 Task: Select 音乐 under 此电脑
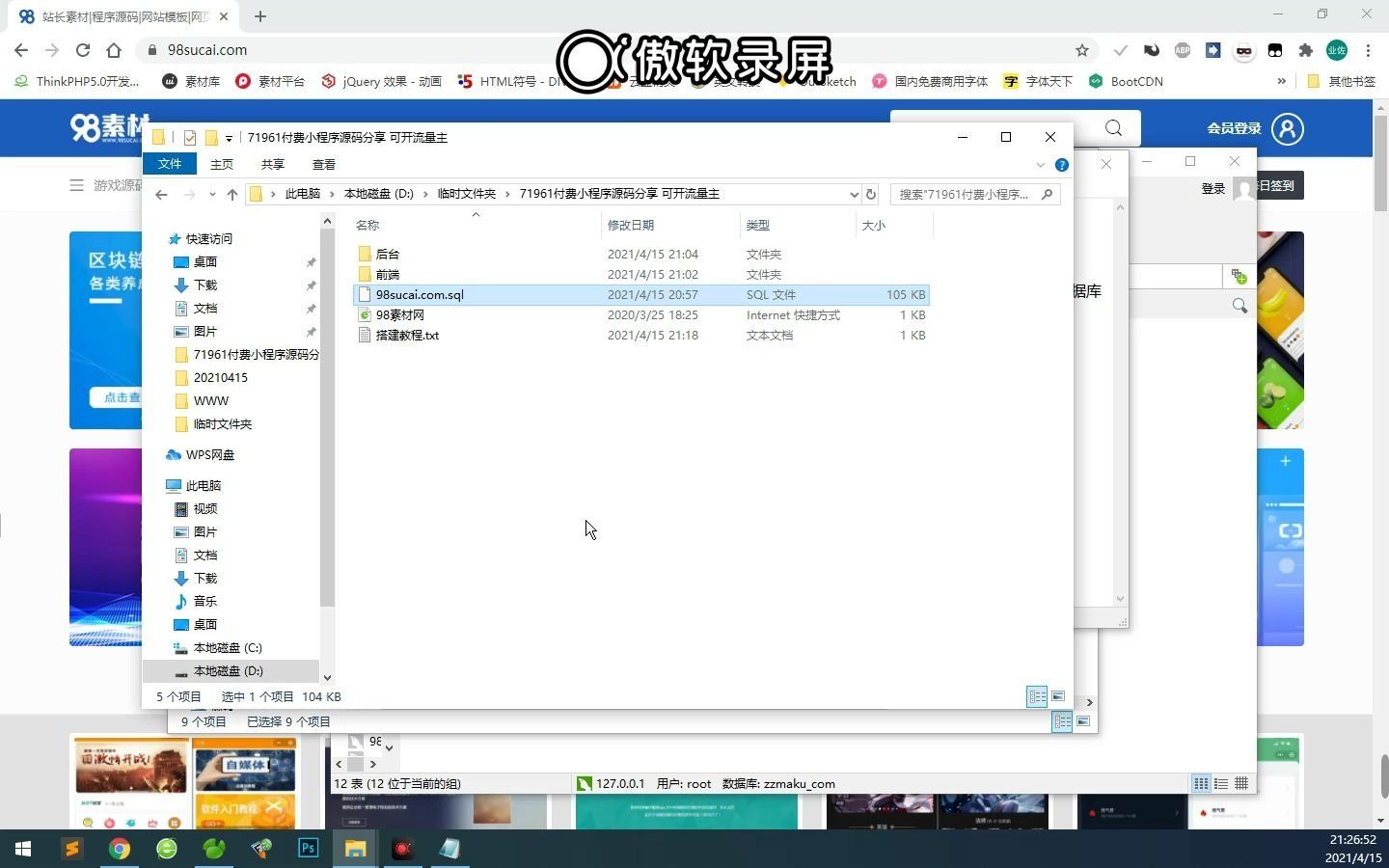[x=205, y=601]
